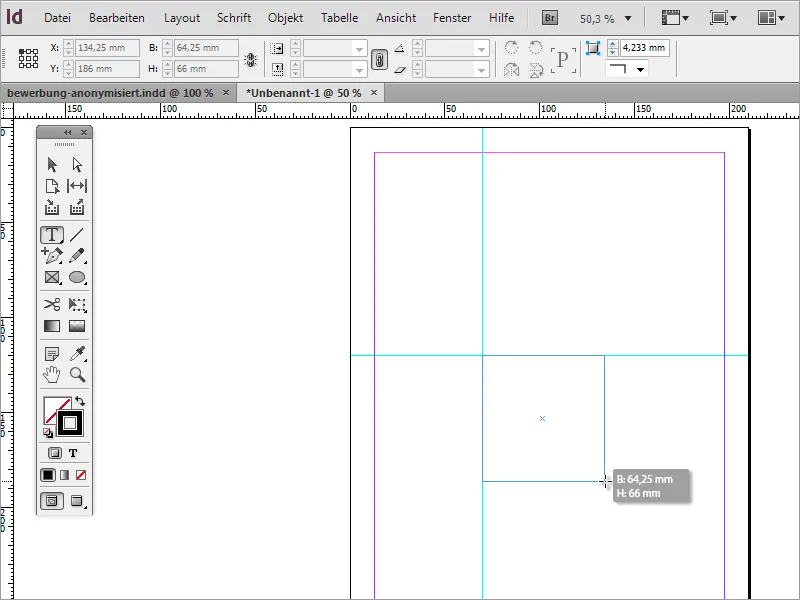The width and height of the screenshot is (800, 600).
Task: Apply the default fill and stroke swatch
Action: 45,431
